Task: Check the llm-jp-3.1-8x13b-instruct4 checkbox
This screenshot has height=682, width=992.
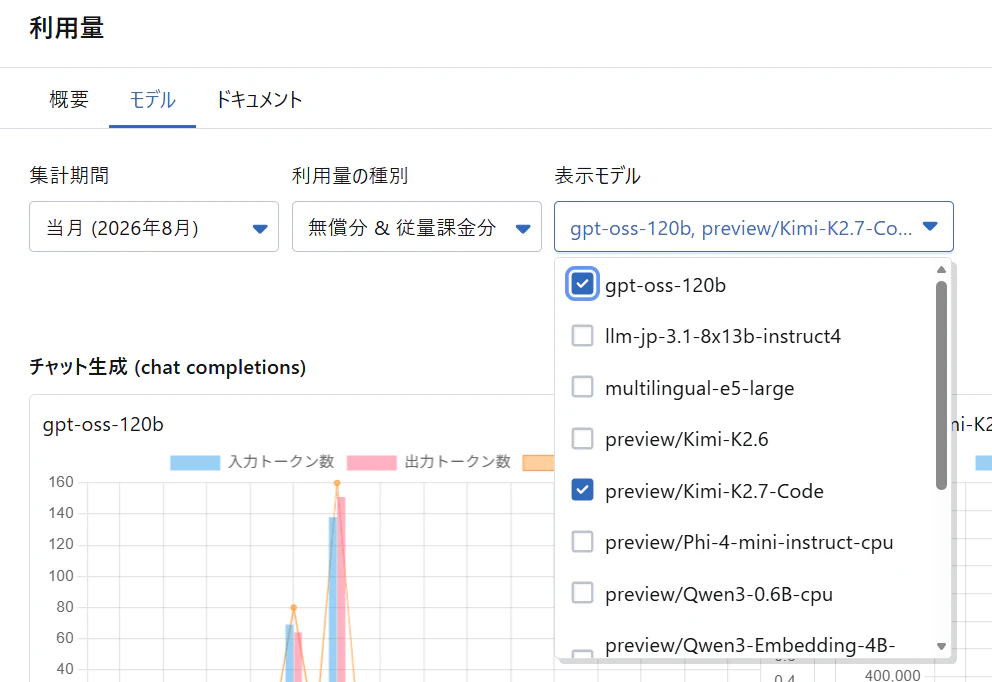Action: 582,336
